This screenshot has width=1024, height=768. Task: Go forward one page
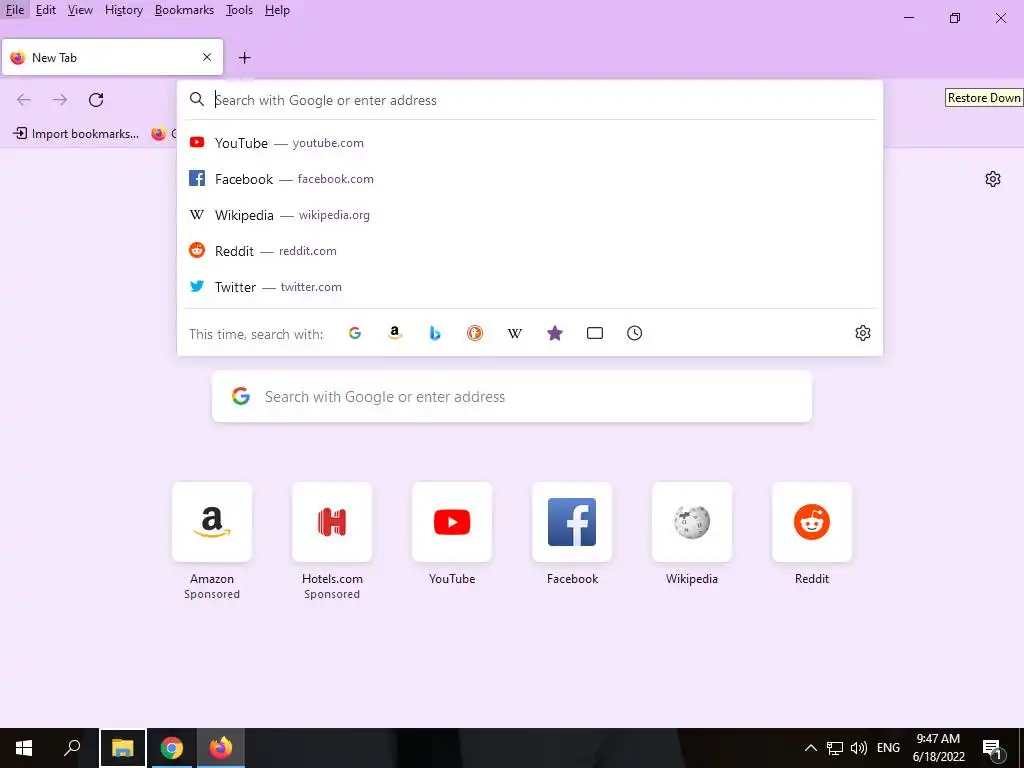point(60,100)
